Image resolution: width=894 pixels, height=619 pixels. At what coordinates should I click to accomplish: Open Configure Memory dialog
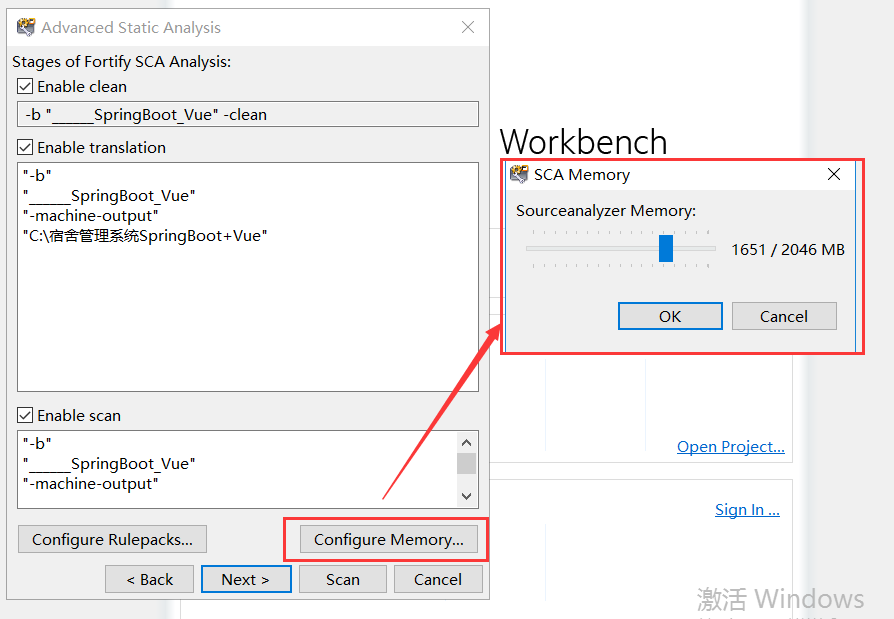coord(388,539)
